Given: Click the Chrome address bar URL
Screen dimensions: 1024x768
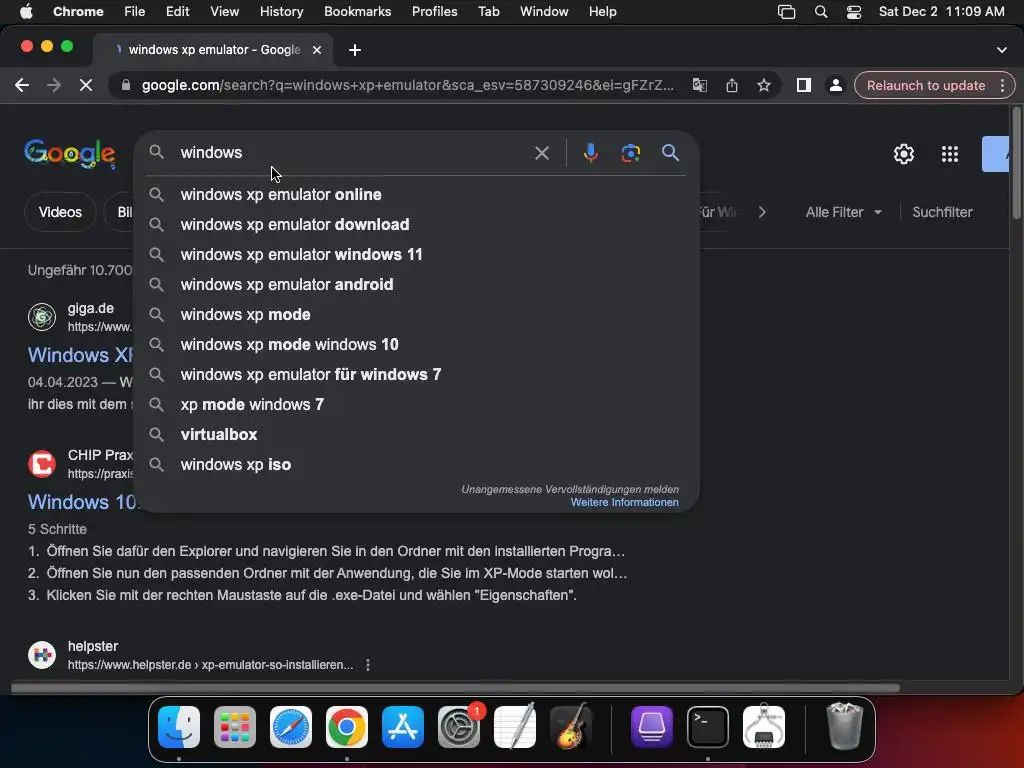Looking at the screenshot, I should point(408,86).
